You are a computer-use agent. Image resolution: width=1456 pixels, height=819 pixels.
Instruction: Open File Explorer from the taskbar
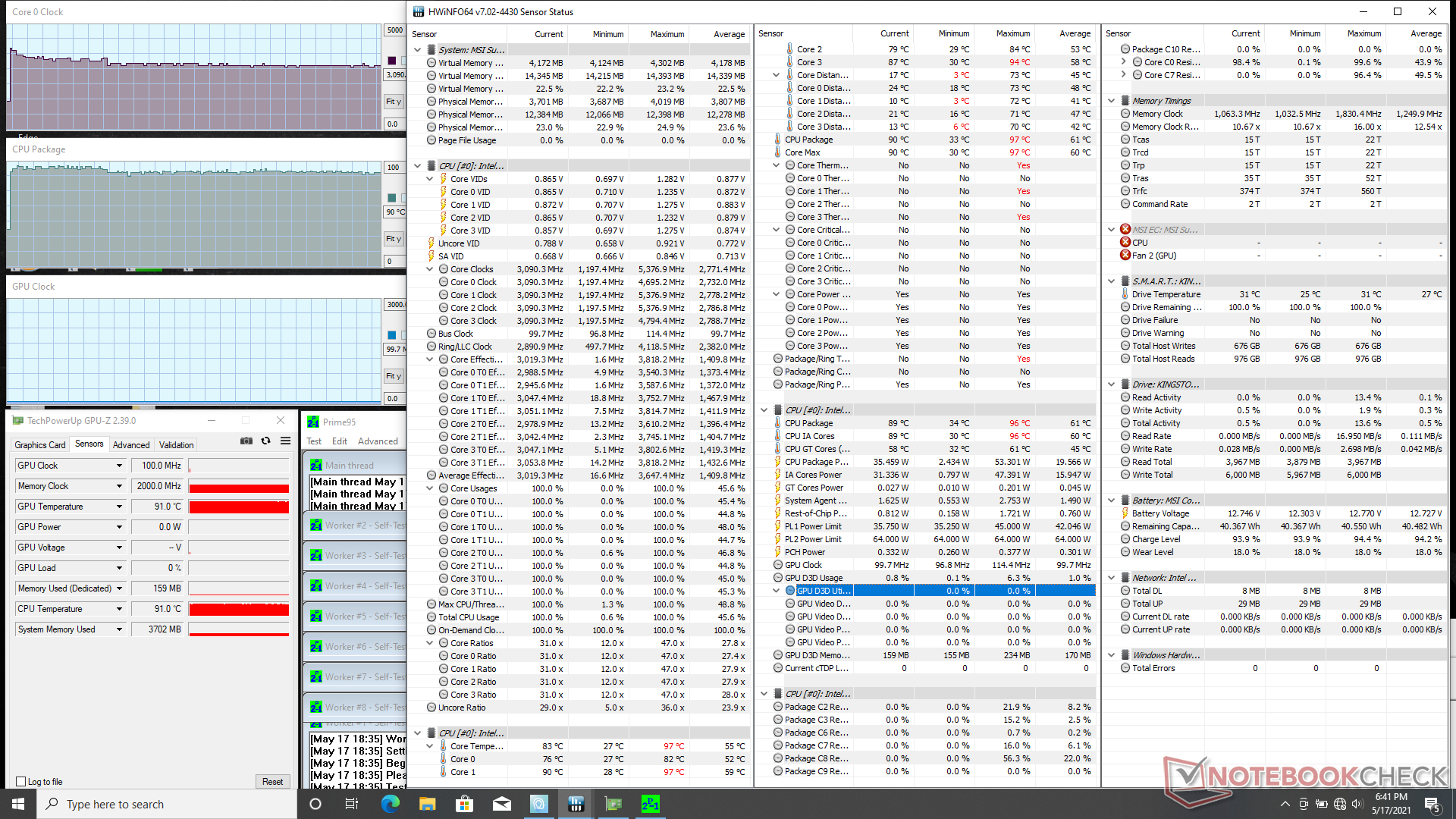tap(427, 804)
